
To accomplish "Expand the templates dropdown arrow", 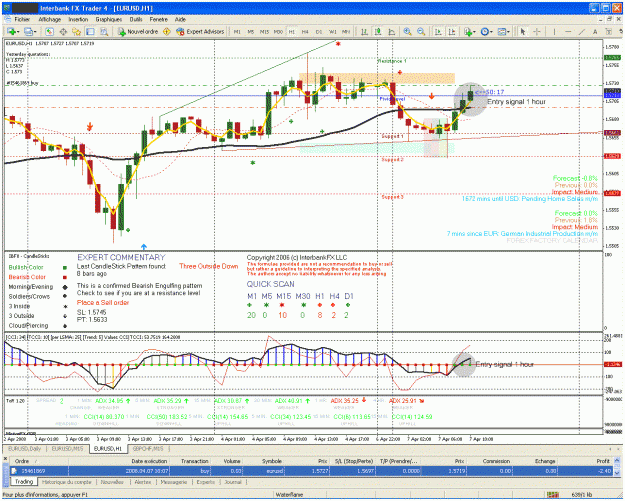I will point(509,32).
